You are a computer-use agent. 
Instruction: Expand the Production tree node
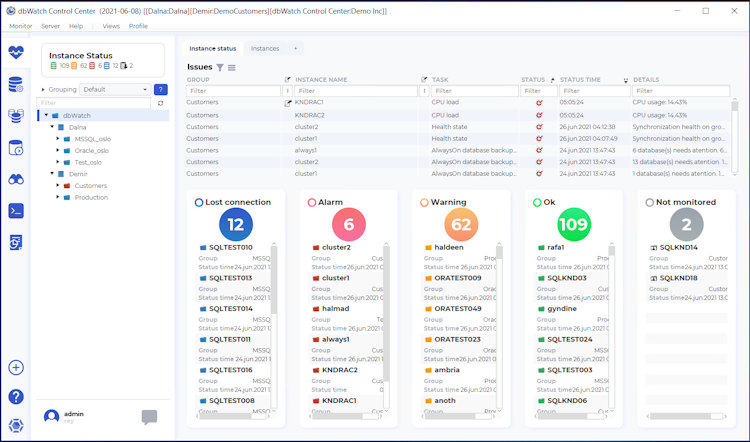[x=58, y=197]
